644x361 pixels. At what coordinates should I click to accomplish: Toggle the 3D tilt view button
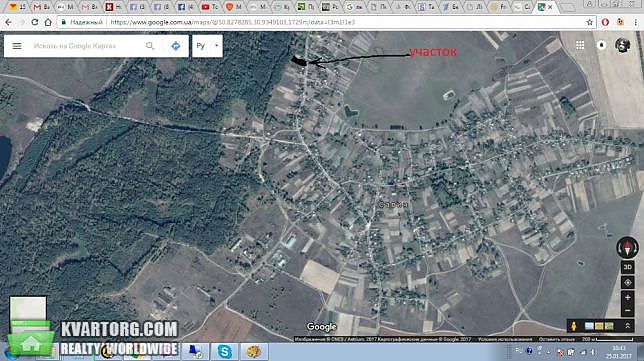[628, 267]
